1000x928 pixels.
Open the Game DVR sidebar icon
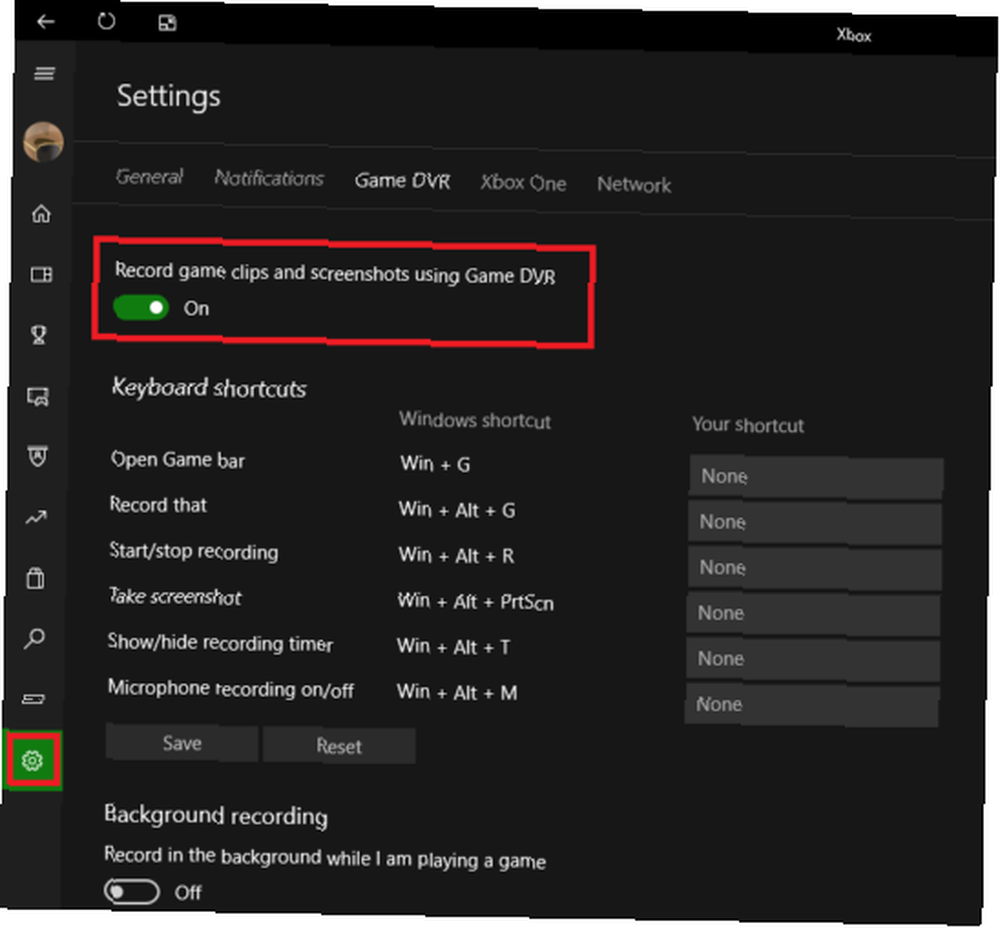[38, 396]
